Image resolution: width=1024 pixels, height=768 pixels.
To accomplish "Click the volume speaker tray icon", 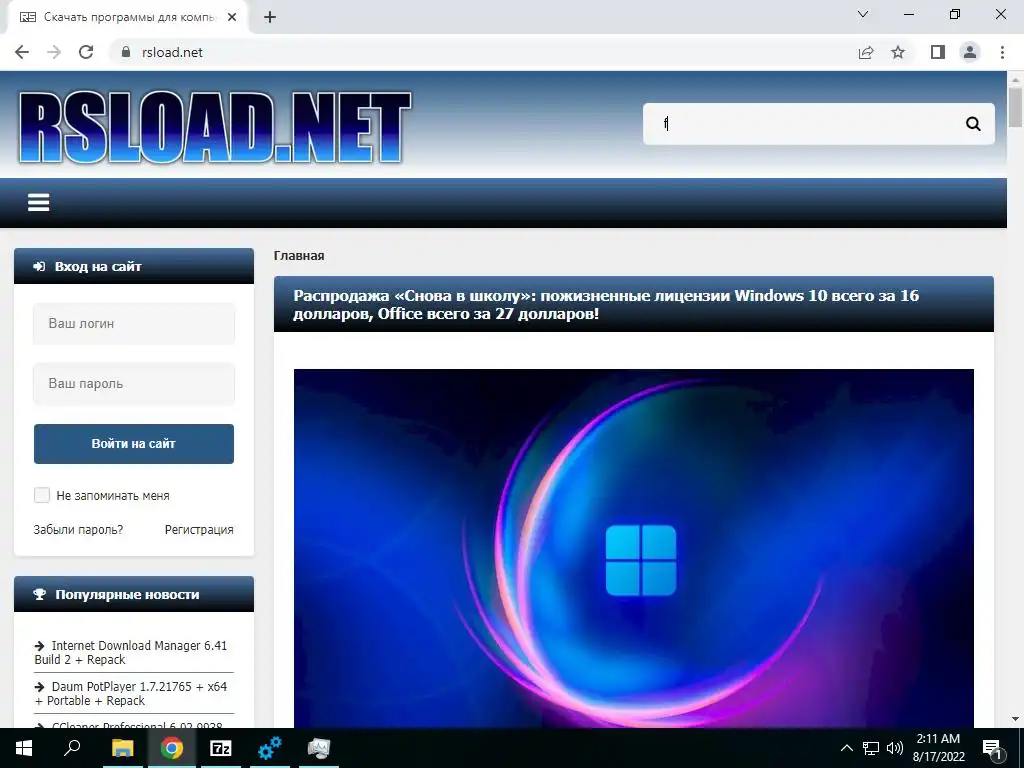I will [x=895, y=748].
